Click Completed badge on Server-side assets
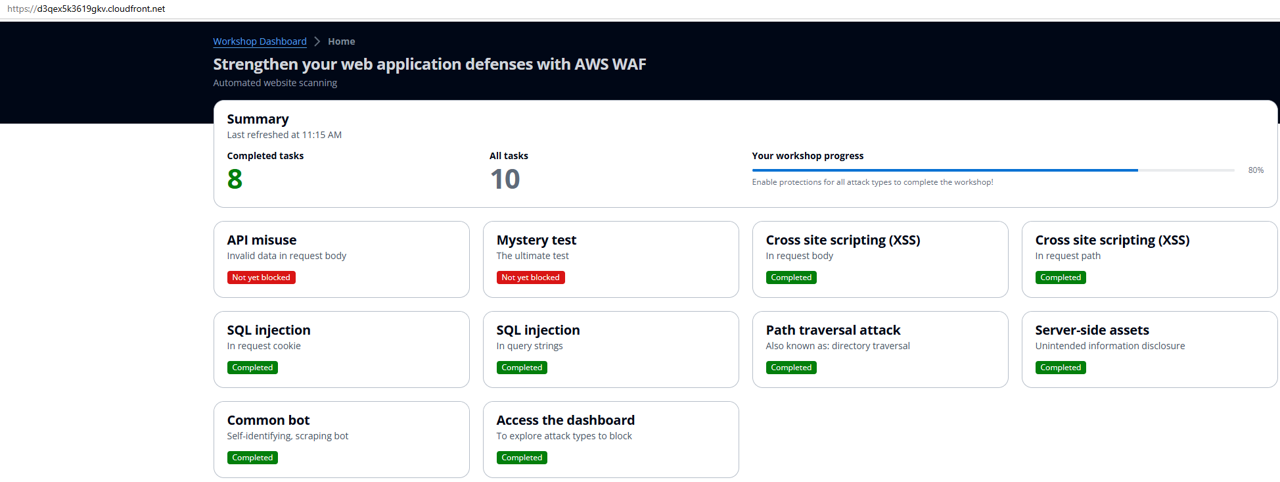The width and height of the screenshot is (1280, 482). (x=1060, y=368)
